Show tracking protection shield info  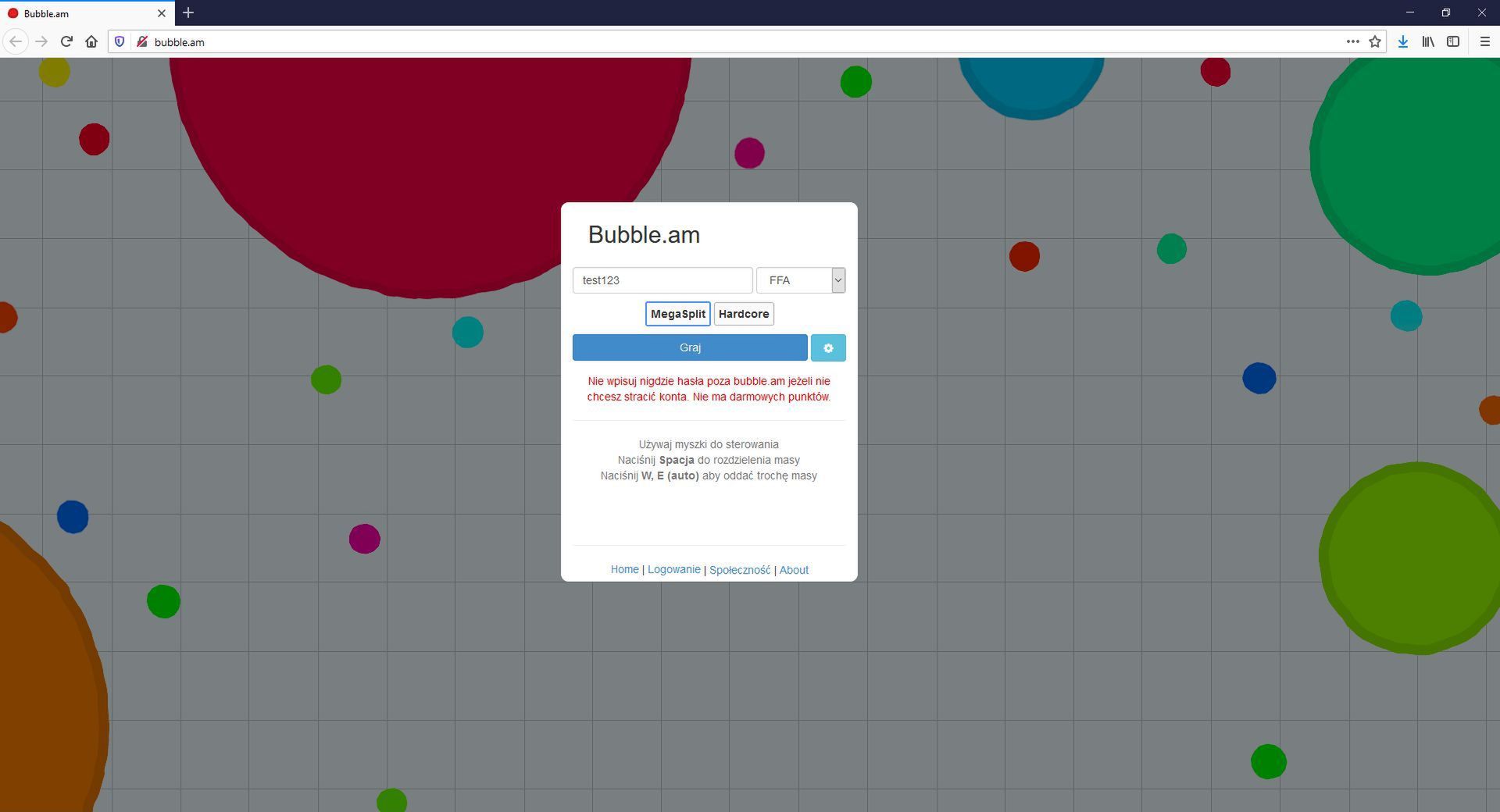(x=120, y=42)
